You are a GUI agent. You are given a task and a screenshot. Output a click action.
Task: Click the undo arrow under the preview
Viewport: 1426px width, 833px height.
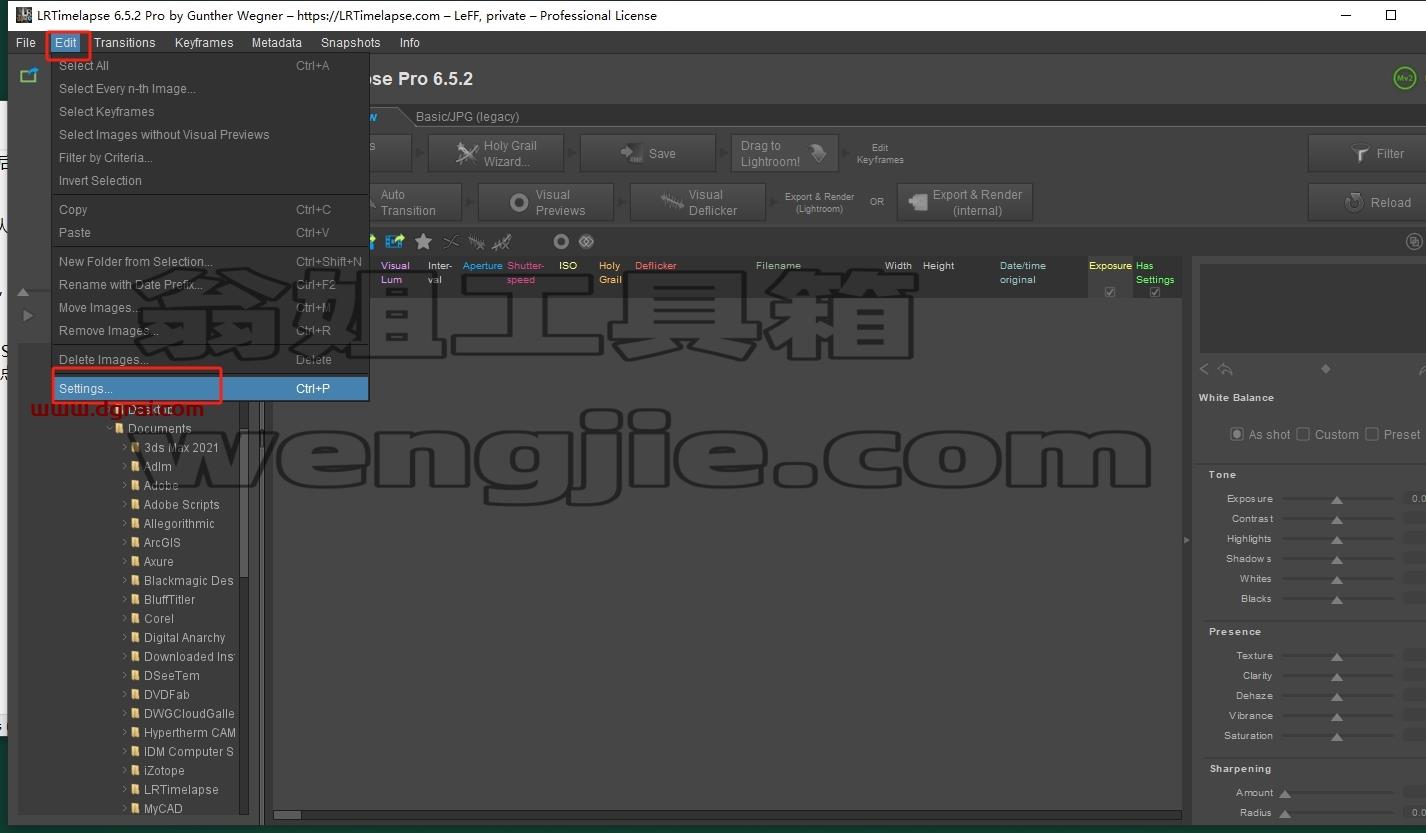tap(1225, 369)
